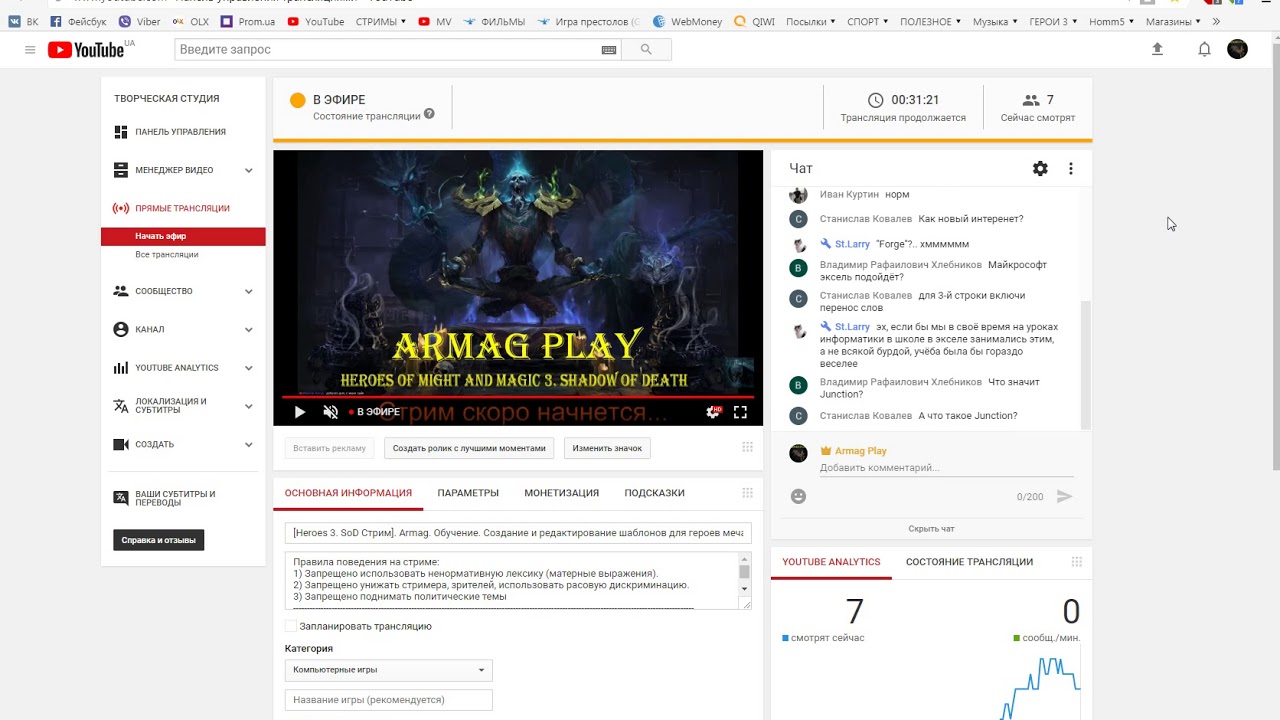This screenshot has height=720, width=1280.
Task: Click Вставить рекламу button
Action: click(x=330, y=448)
